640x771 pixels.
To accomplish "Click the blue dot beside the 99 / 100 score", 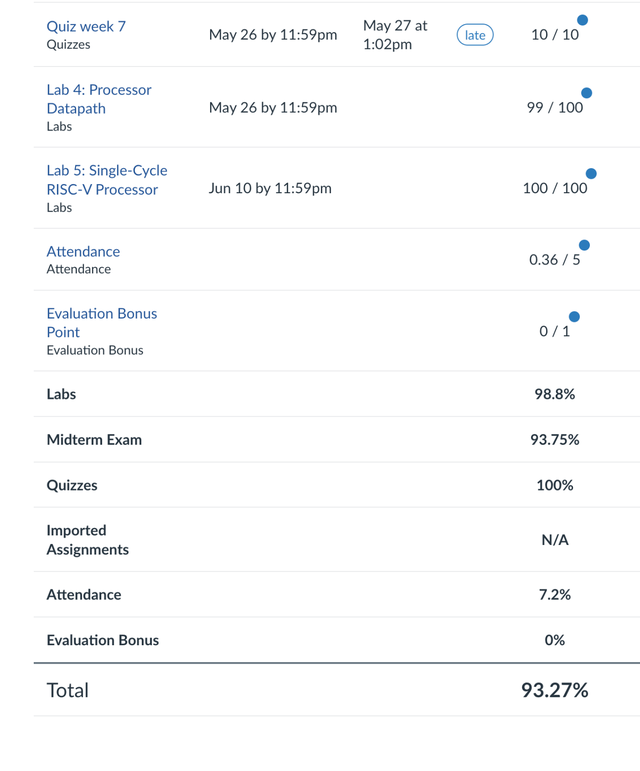I will 586,93.
